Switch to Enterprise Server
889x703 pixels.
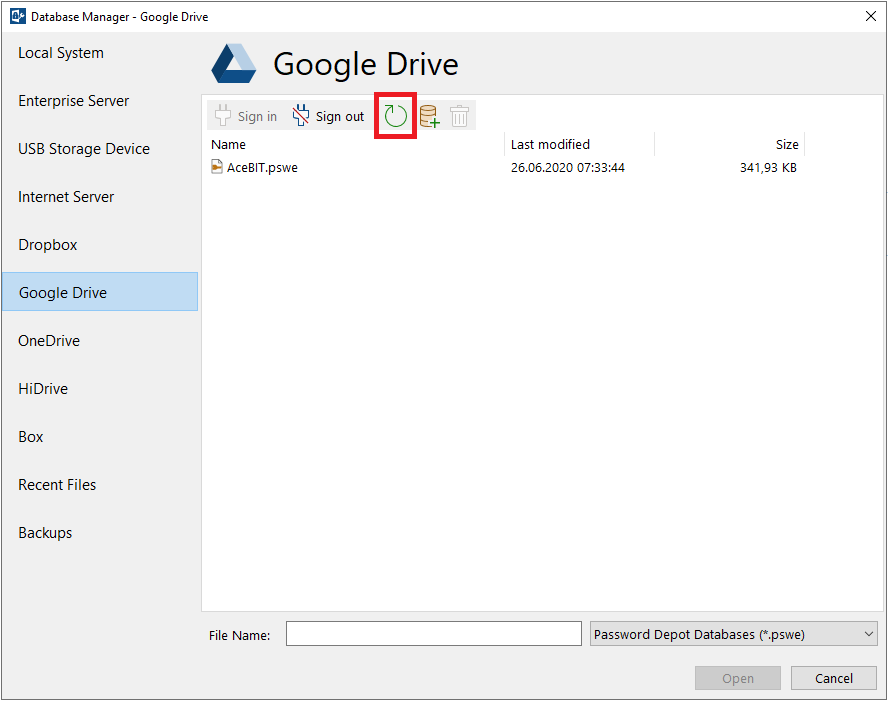click(x=100, y=101)
